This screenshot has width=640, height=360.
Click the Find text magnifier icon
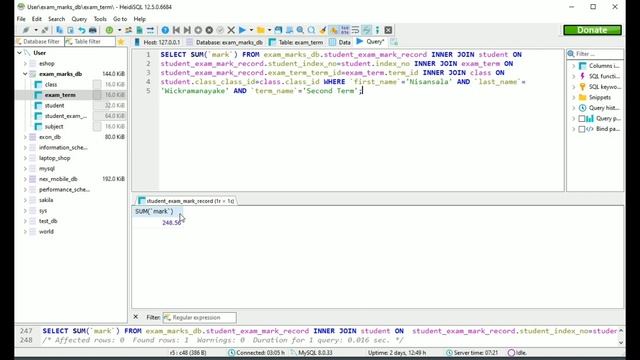tap(300, 30)
